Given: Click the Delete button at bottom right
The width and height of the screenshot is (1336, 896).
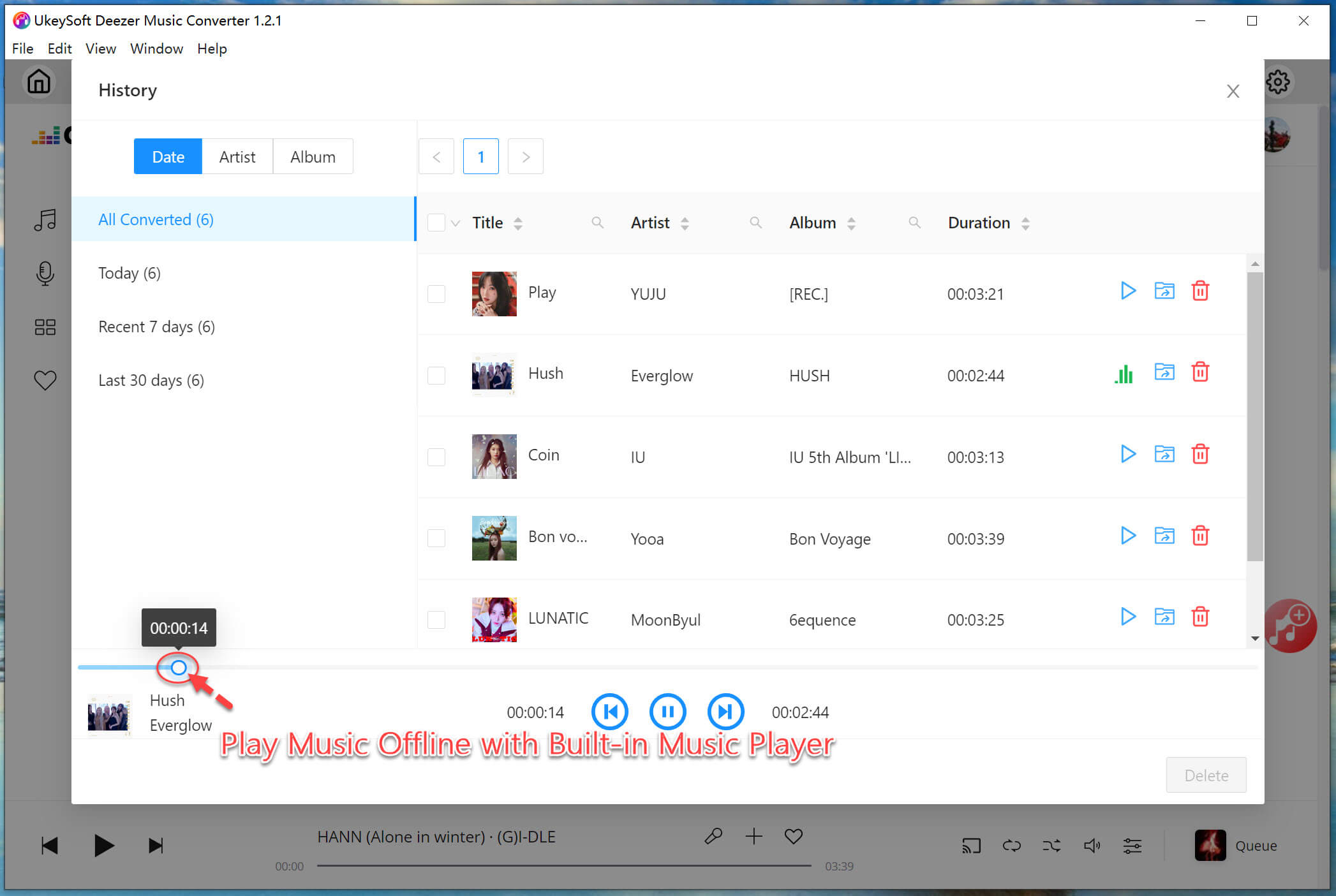Looking at the screenshot, I should [x=1205, y=774].
